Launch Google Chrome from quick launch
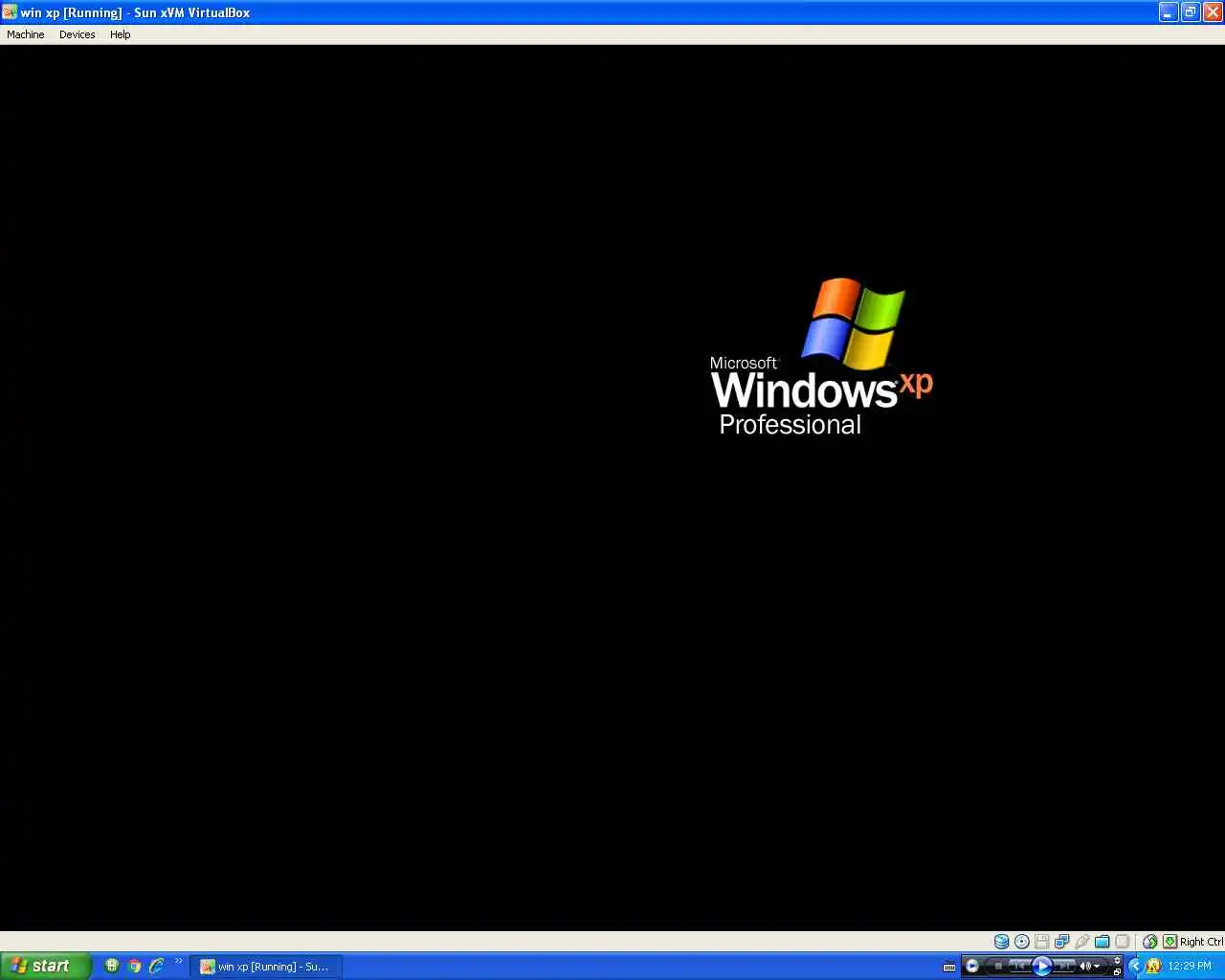 point(134,966)
